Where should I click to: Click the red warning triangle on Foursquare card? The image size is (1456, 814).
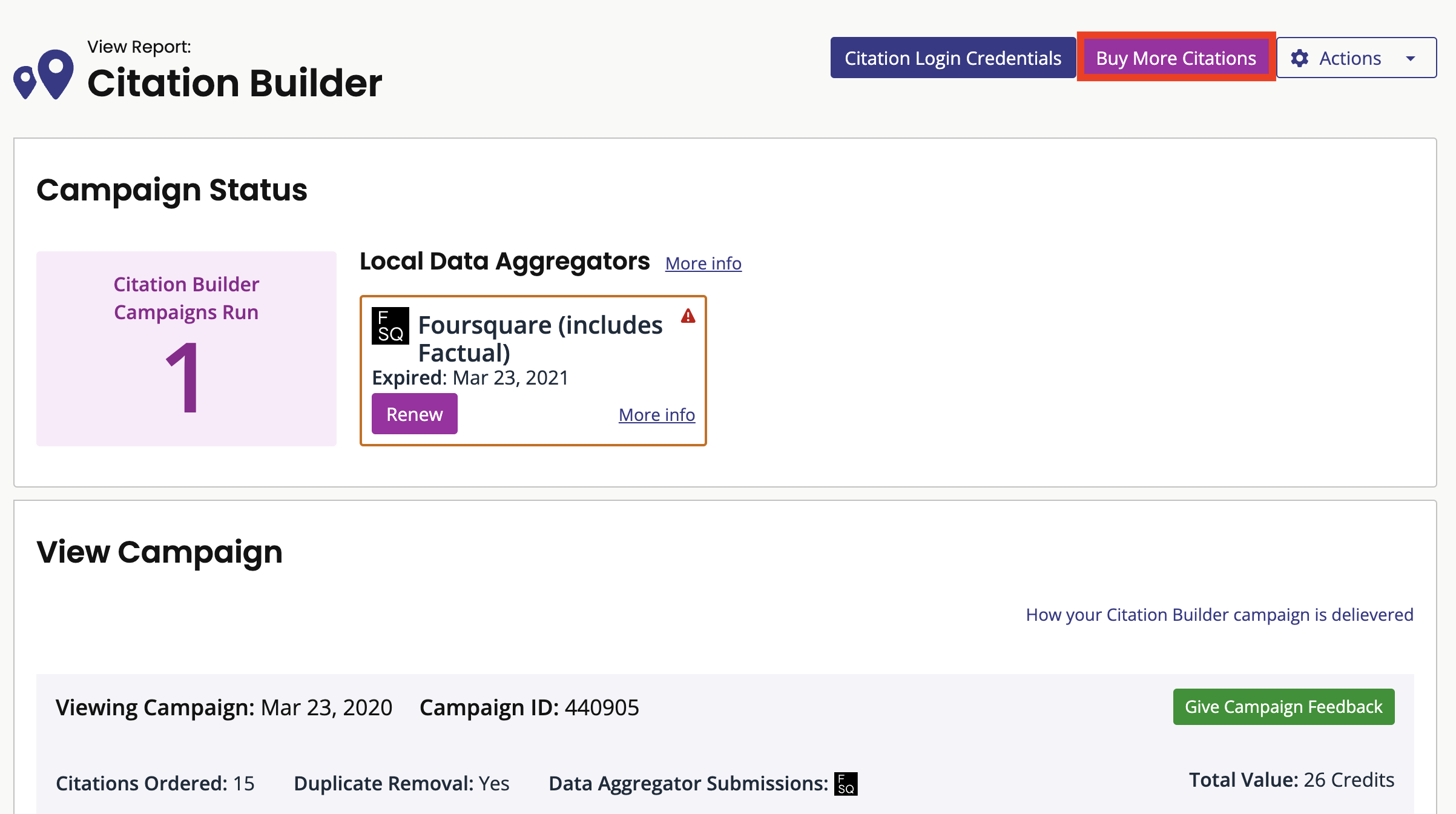pyautogui.click(x=688, y=316)
